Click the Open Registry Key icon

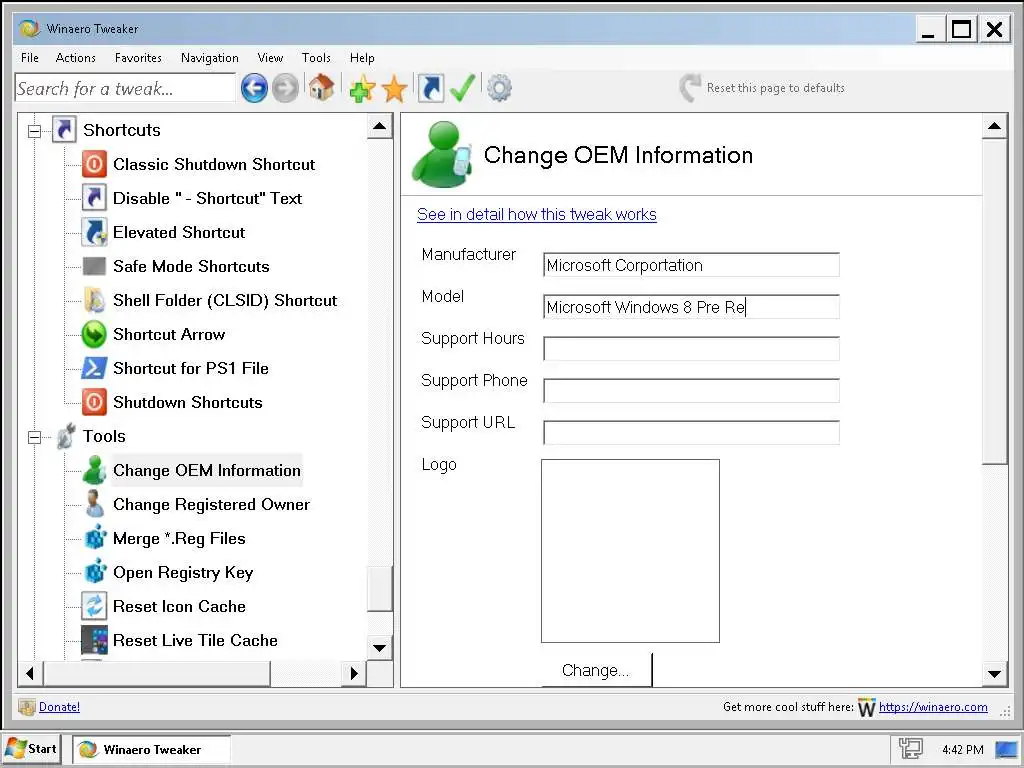[95, 572]
